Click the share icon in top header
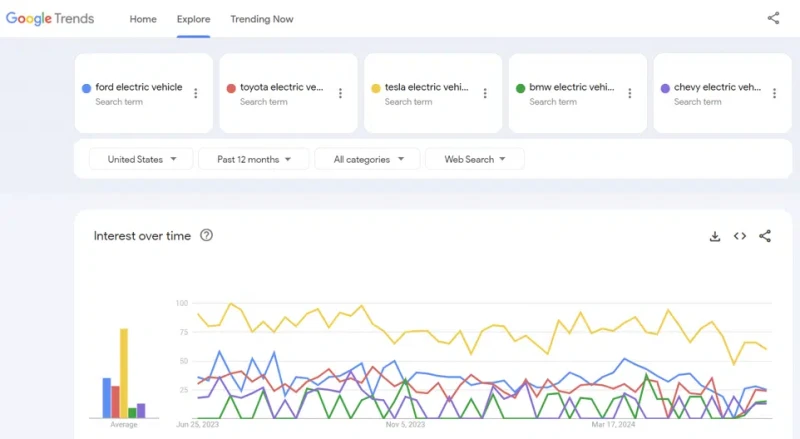 pyautogui.click(x=773, y=18)
